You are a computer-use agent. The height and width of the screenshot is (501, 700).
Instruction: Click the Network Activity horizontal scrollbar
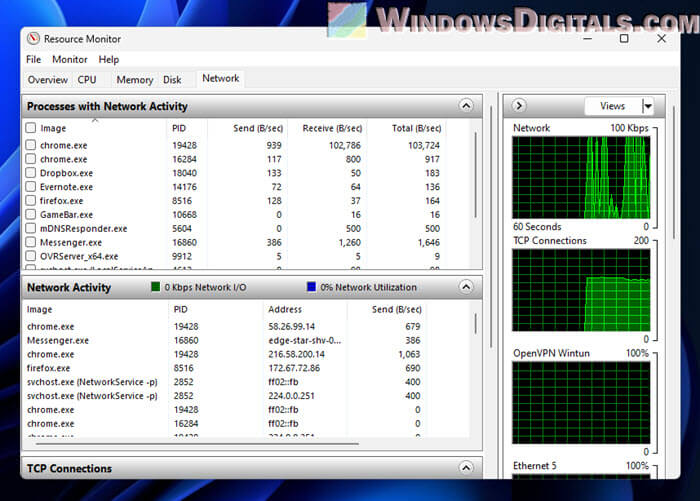[x=197, y=444]
